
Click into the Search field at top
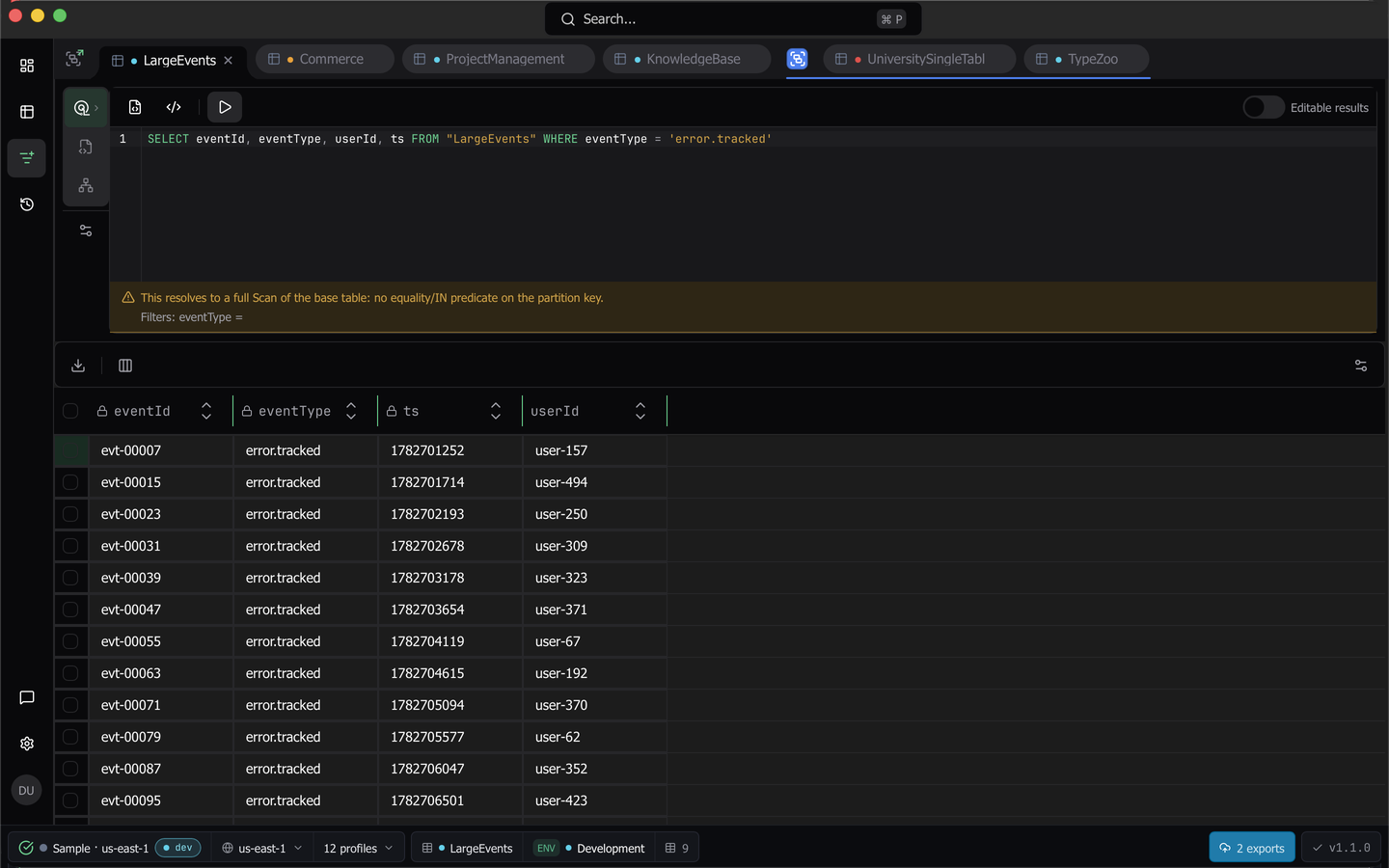733,18
